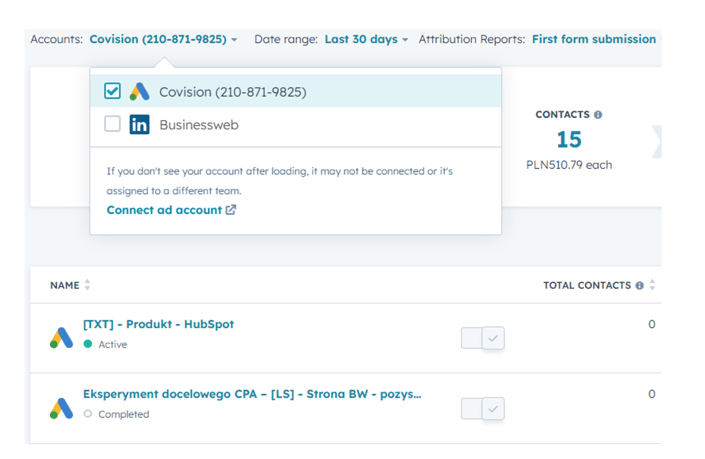Screen dimensions: 705x459
Task: Open the Last 30 days date range dropdown
Action: [x=366, y=39]
